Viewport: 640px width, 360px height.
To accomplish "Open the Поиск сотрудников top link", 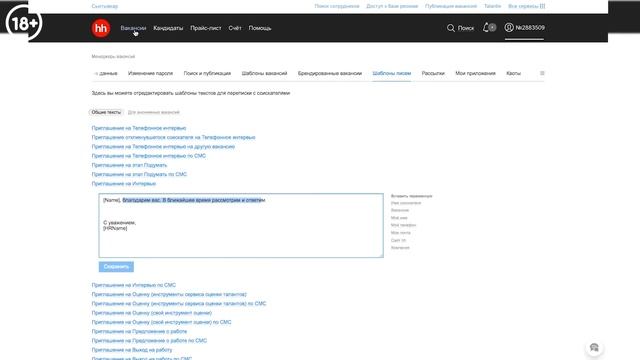I will tap(337, 6).
